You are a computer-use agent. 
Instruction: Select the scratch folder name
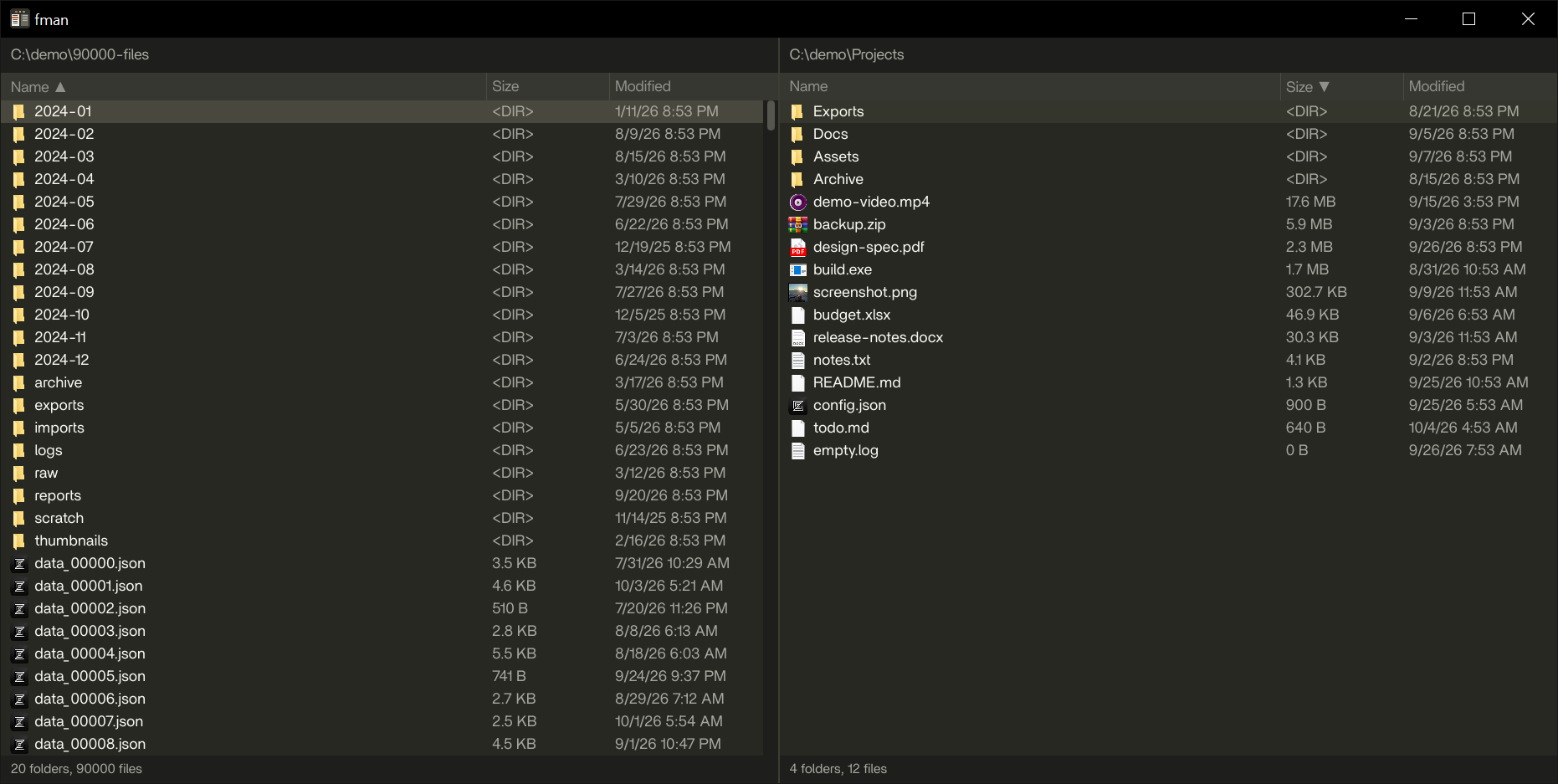coord(59,518)
